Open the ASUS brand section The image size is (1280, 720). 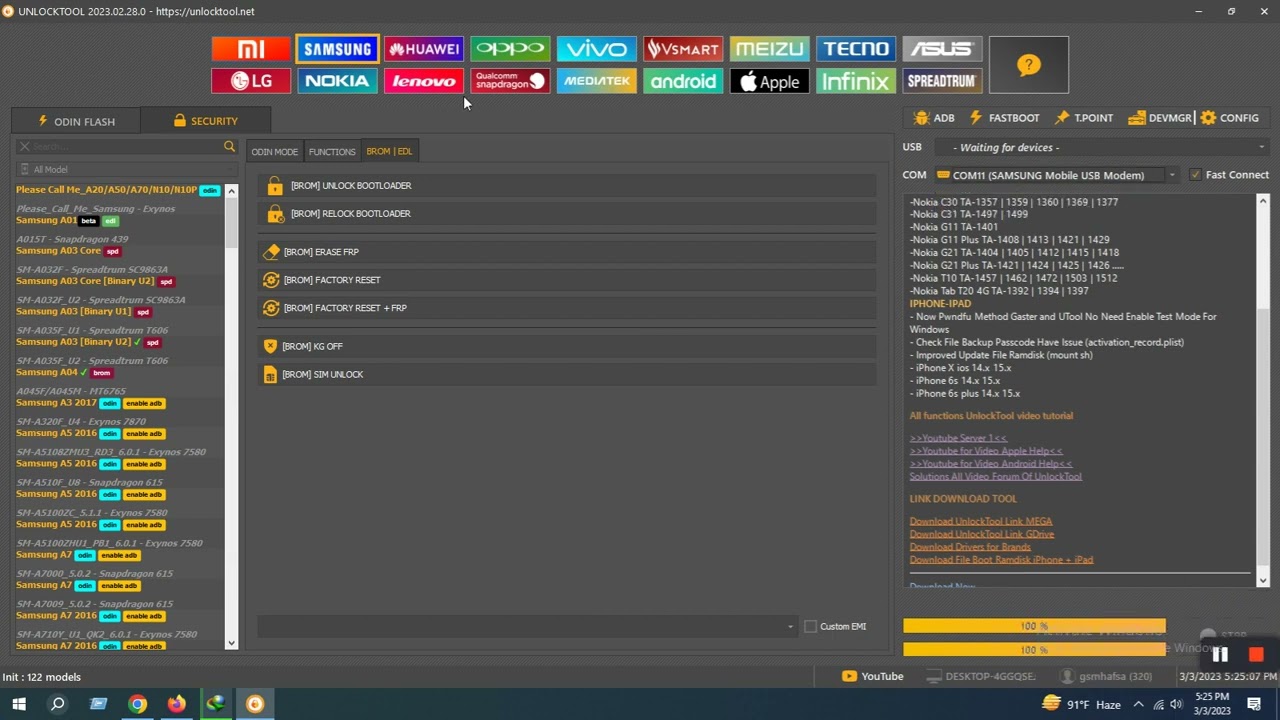point(942,49)
